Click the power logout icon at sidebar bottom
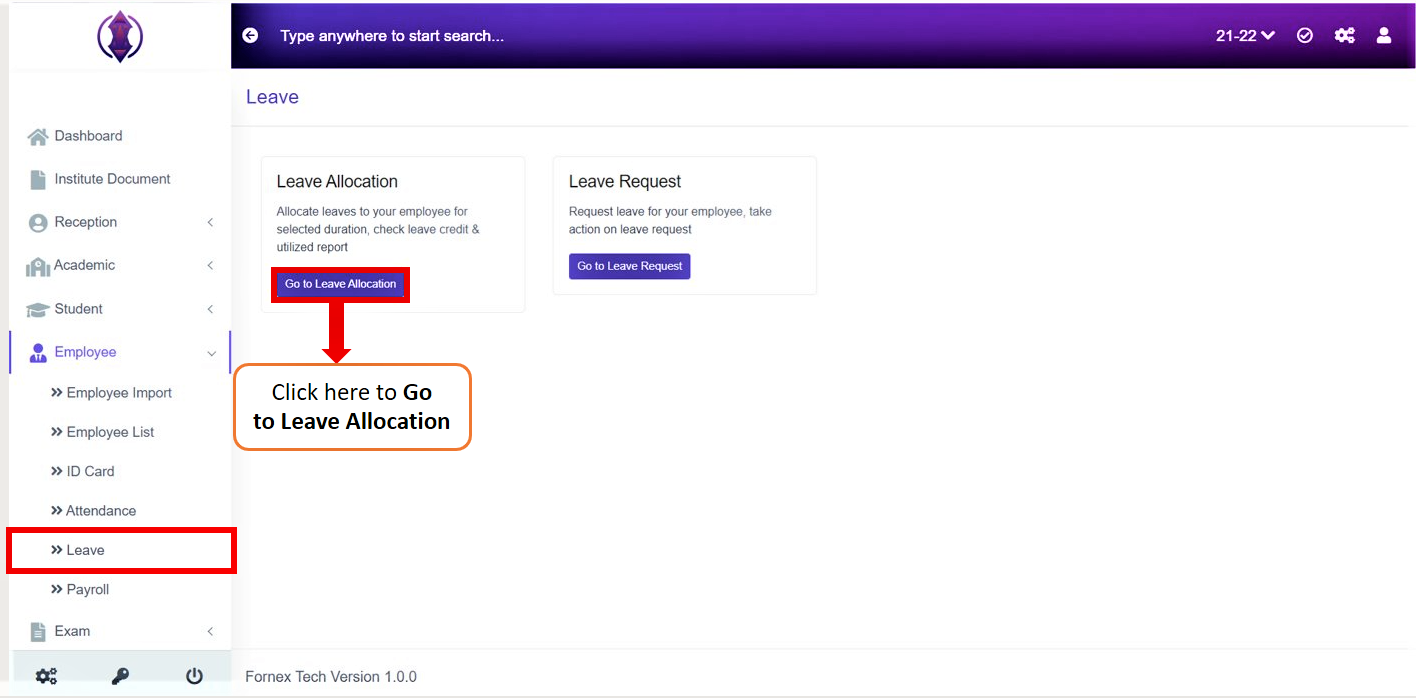Screen dimensions: 1416x698 pyautogui.click(x=194, y=676)
